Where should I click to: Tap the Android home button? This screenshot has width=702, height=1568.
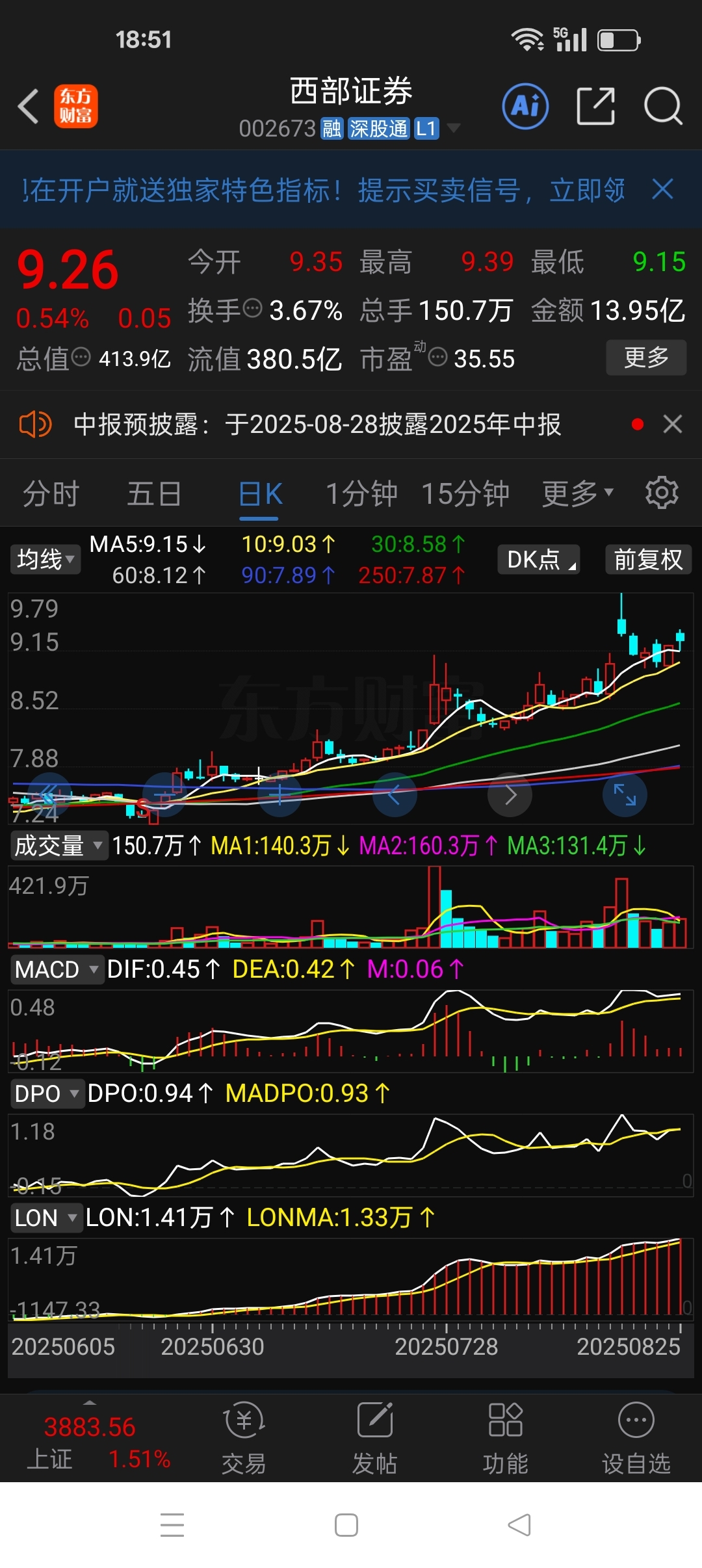coord(346,1524)
